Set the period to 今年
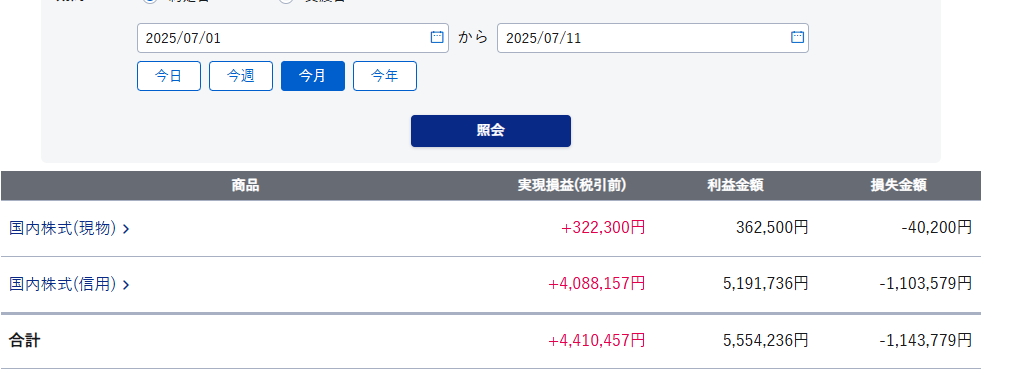Screen dimensions: 1011x375 click(x=385, y=76)
